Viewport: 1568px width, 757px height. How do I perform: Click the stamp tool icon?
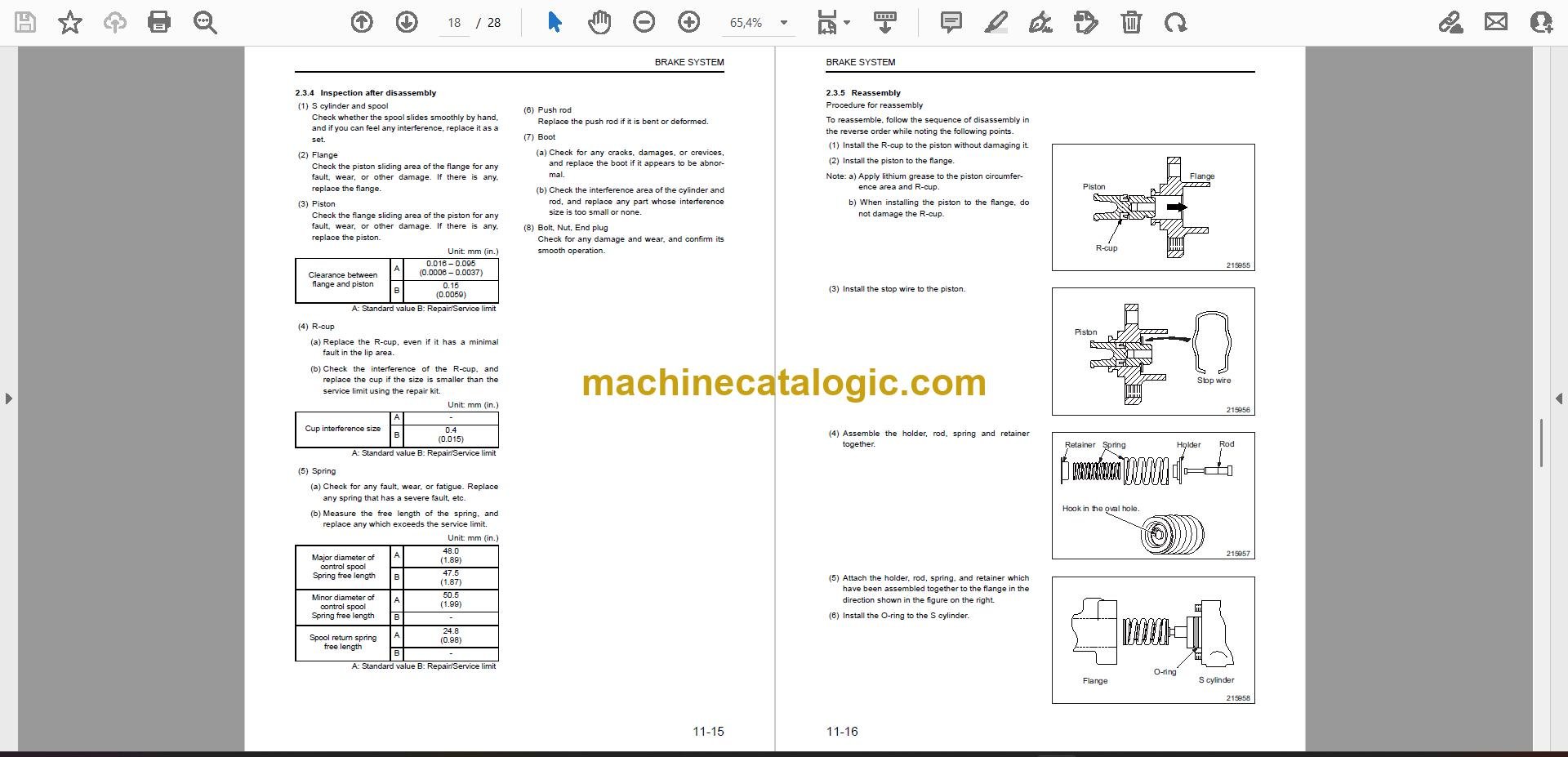click(x=1086, y=23)
